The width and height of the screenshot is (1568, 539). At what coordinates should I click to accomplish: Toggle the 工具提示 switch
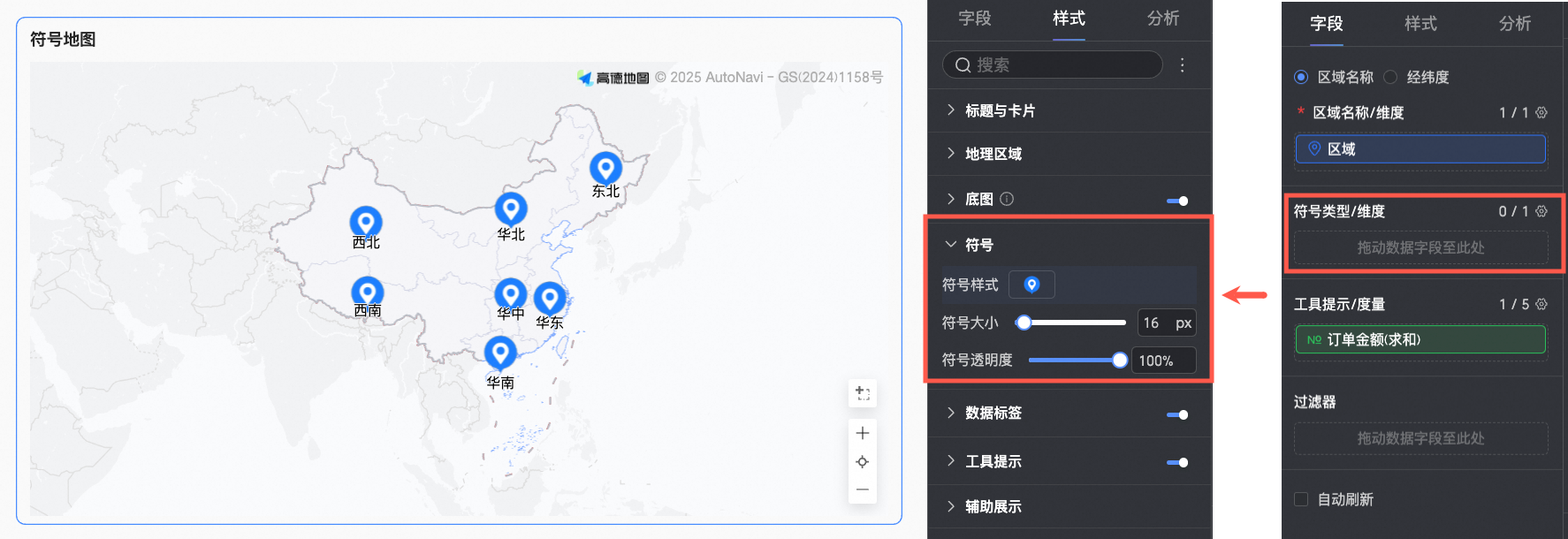[1177, 462]
